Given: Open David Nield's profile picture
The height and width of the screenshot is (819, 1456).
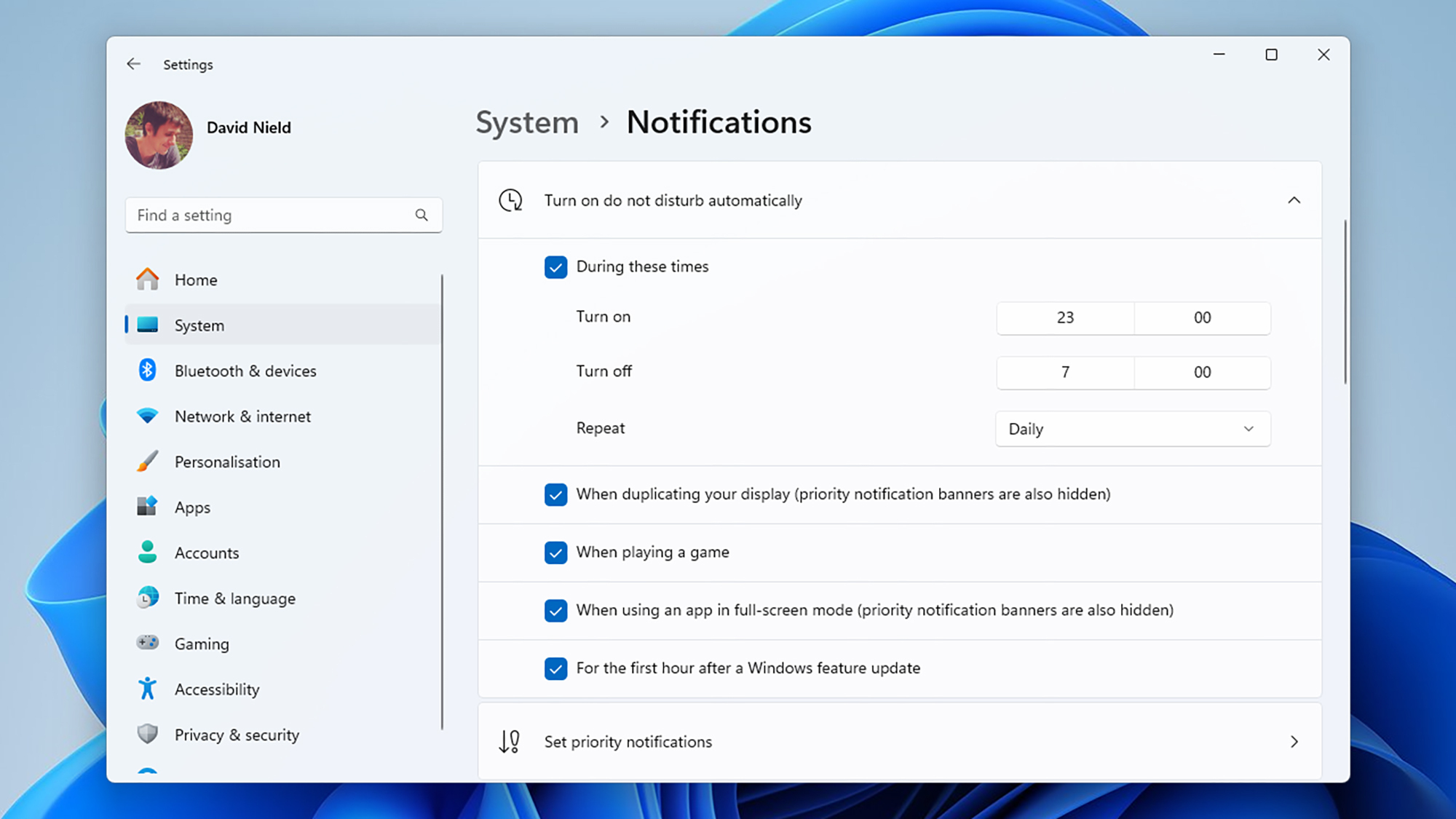Looking at the screenshot, I should [159, 135].
